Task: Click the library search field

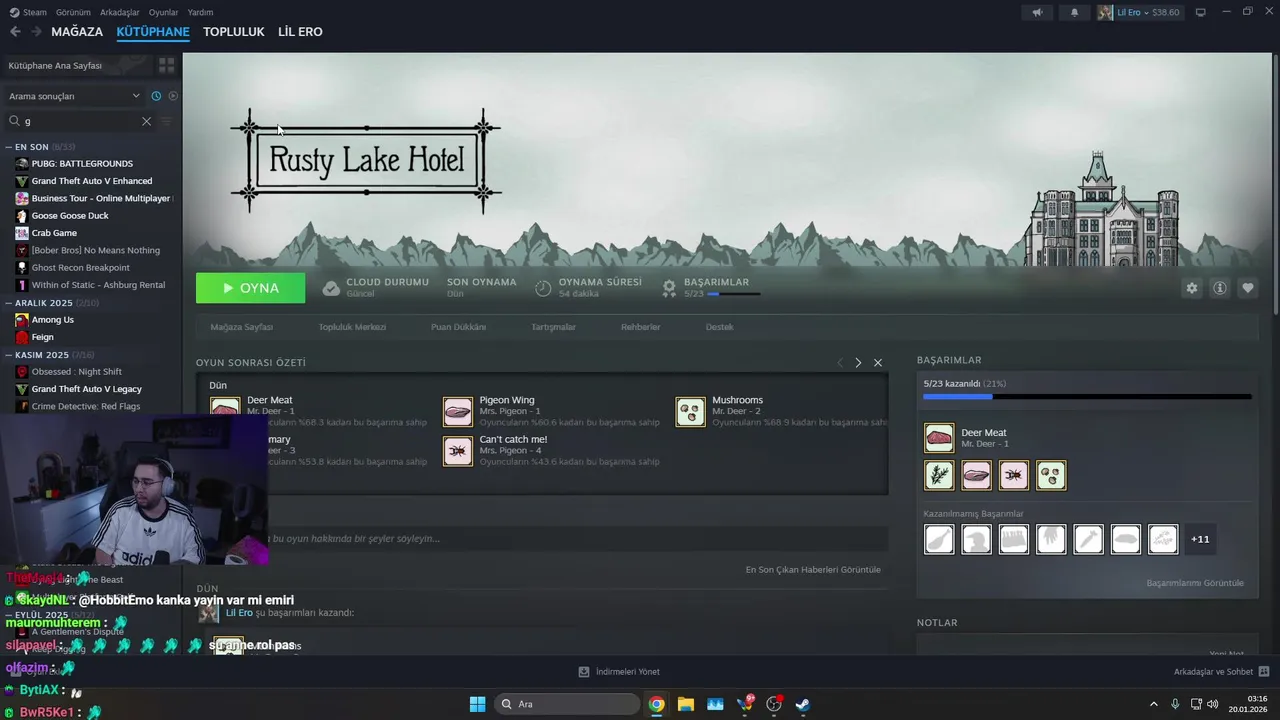Action: [x=80, y=121]
